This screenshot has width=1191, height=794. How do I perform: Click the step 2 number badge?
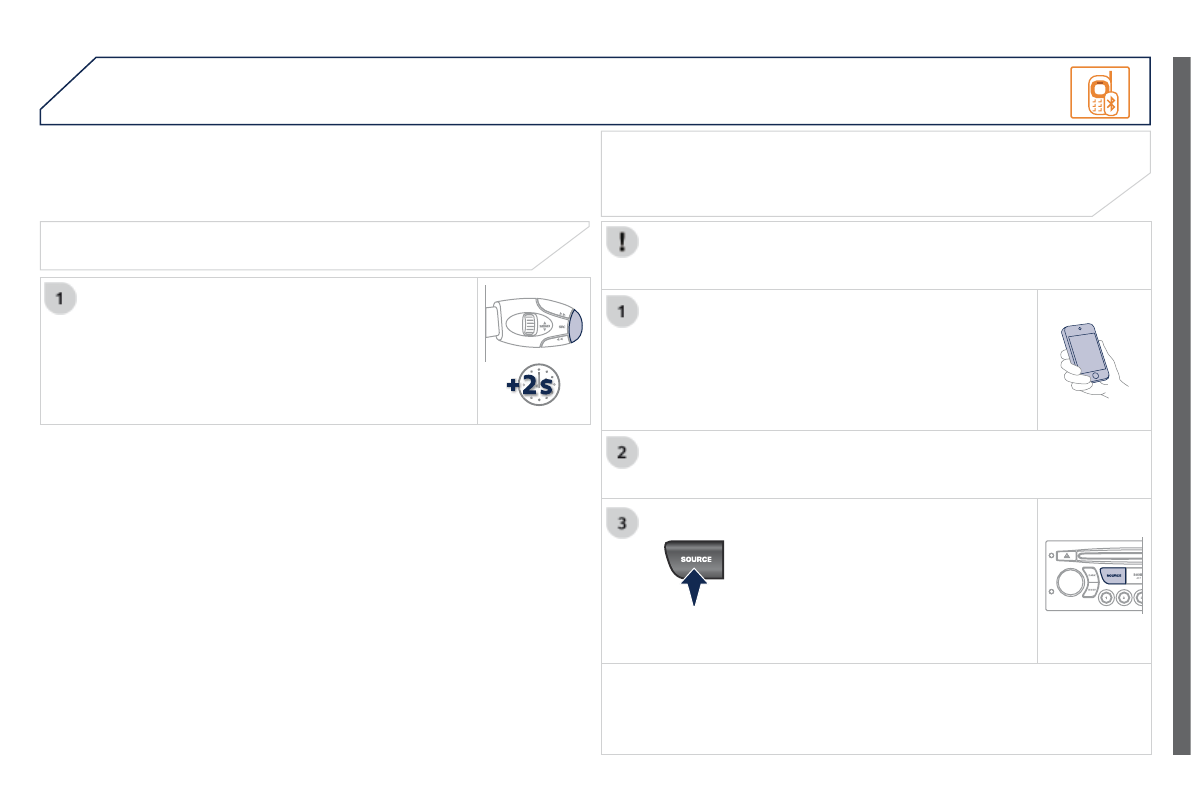click(622, 453)
